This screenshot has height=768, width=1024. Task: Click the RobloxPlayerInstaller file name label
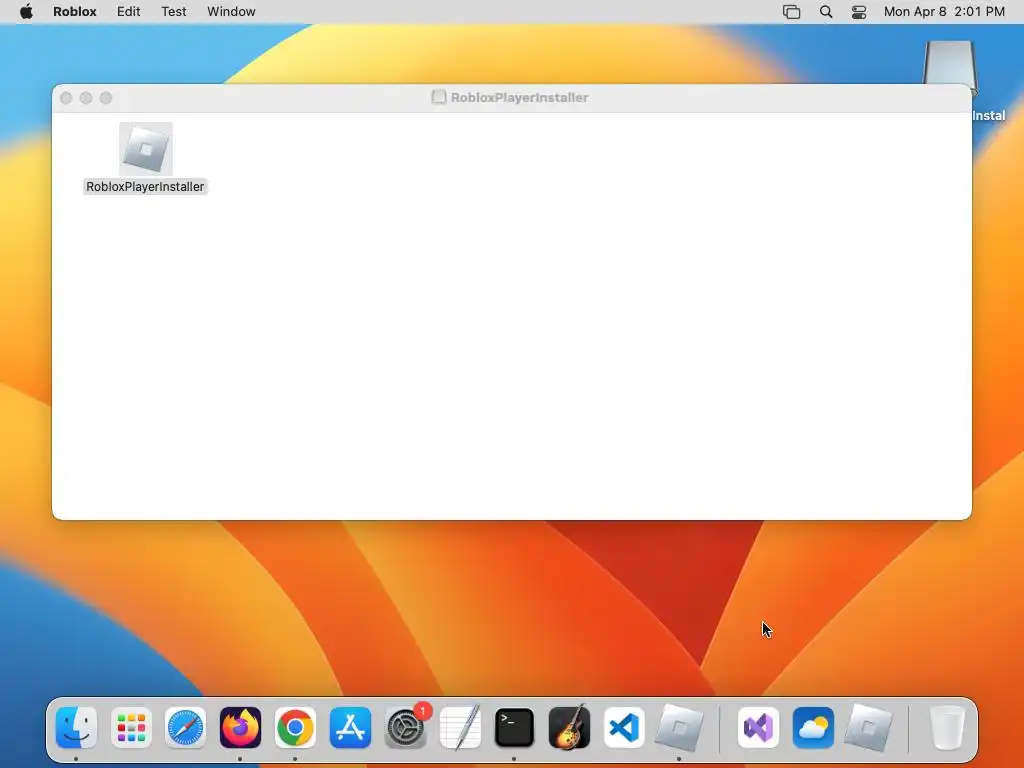click(145, 187)
